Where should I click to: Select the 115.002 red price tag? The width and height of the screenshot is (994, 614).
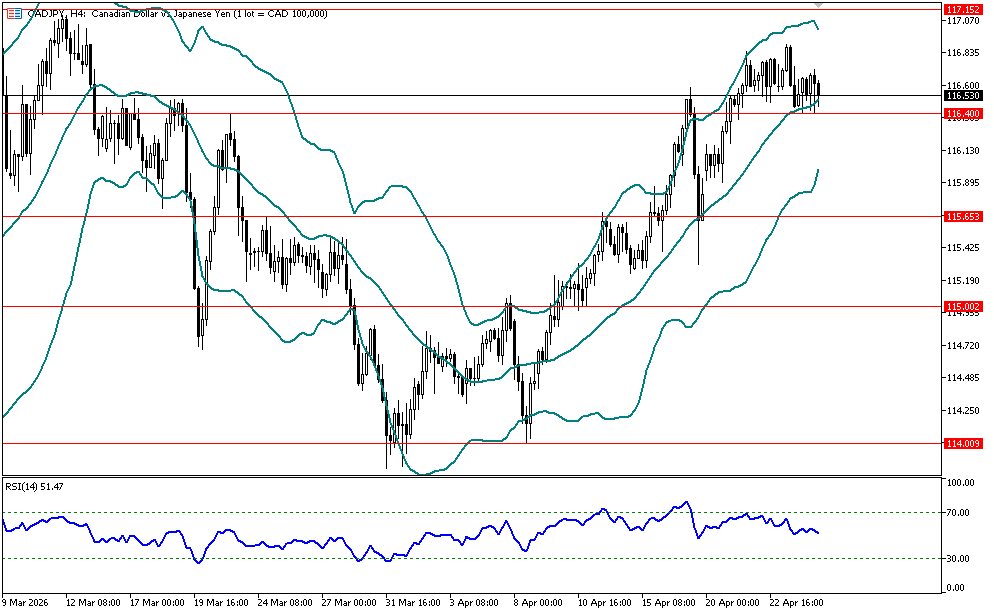tap(962, 306)
